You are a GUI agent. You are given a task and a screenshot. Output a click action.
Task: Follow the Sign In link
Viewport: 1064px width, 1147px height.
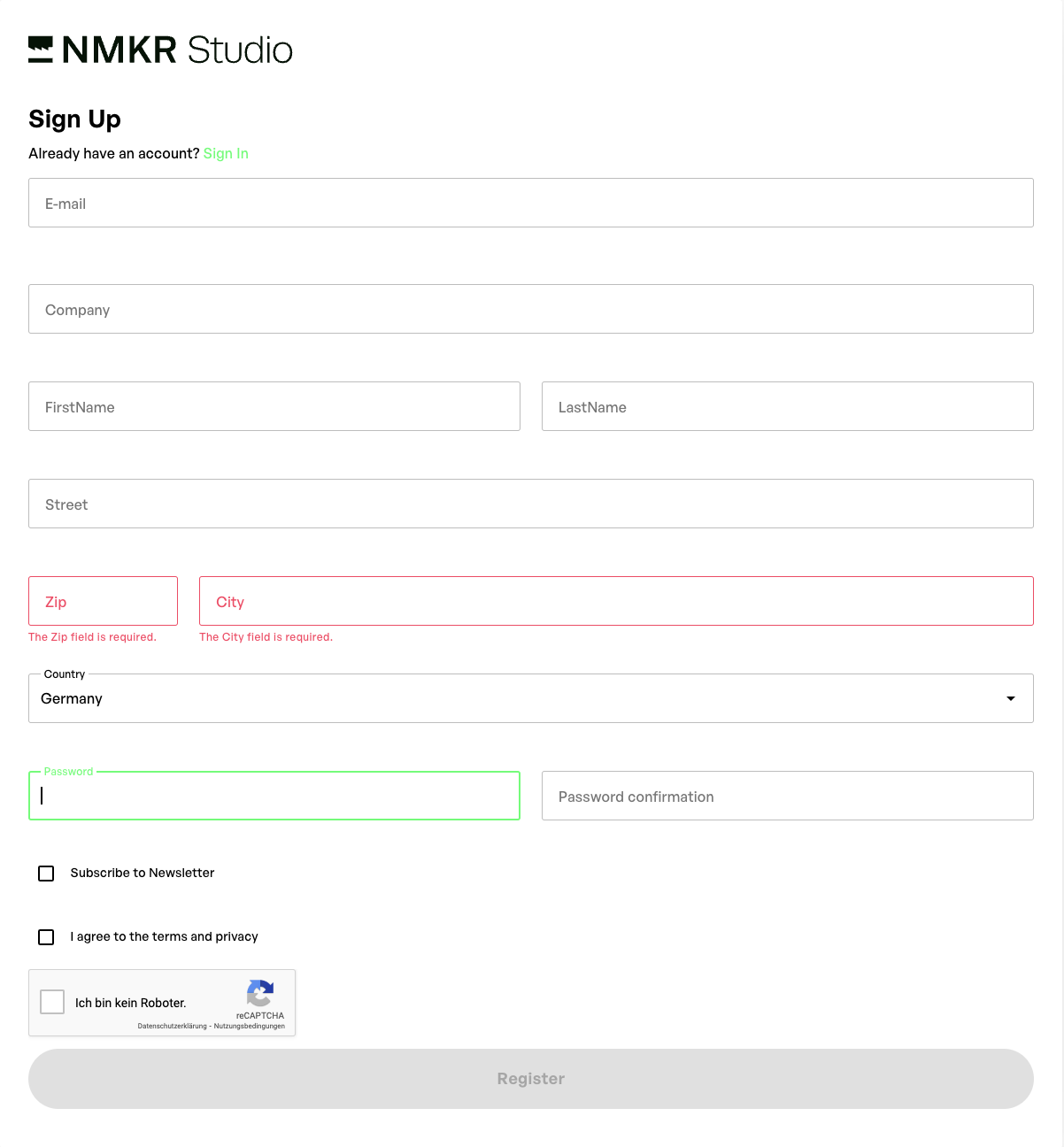tap(226, 154)
